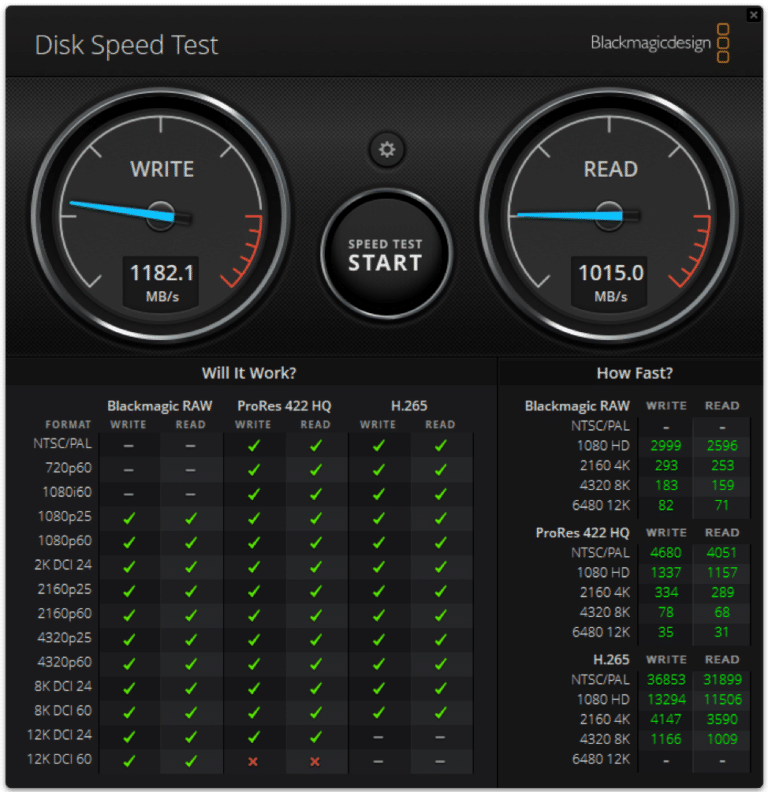This screenshot has width=768, height=792.
Task: Click H.265 4320 8K write value 1166
Action: point(666,739)
